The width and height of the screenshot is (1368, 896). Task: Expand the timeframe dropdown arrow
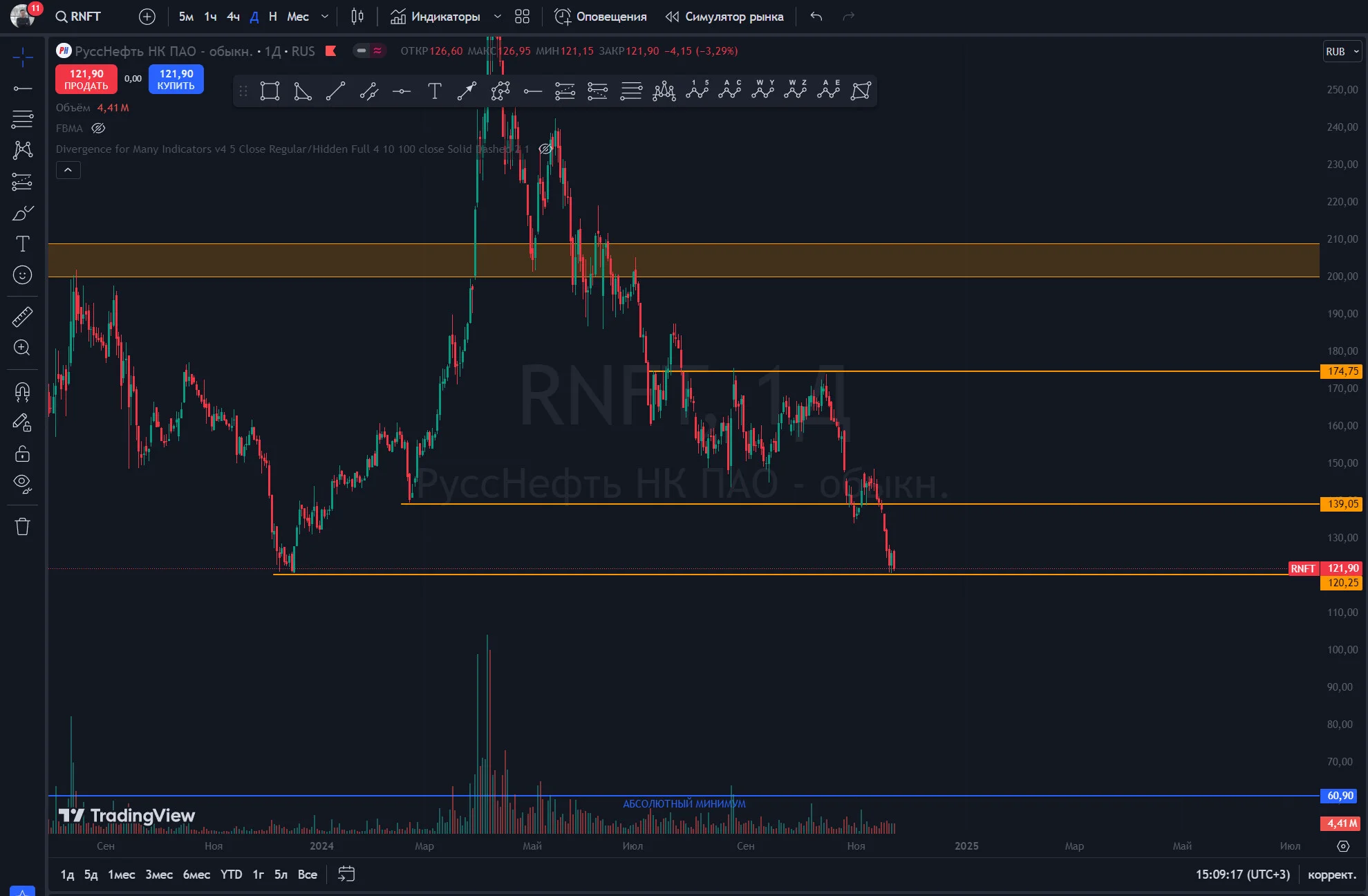point(325,17)
